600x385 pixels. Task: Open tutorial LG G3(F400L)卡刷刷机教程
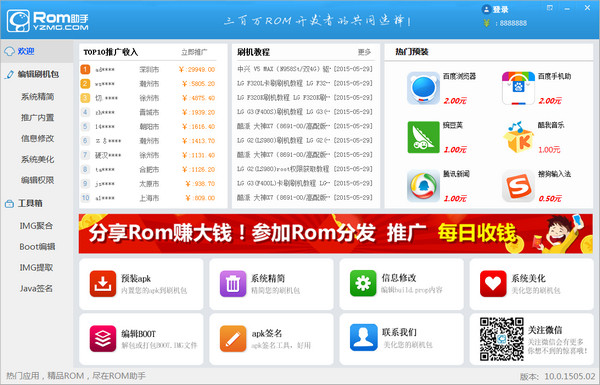tap(305, 183)
